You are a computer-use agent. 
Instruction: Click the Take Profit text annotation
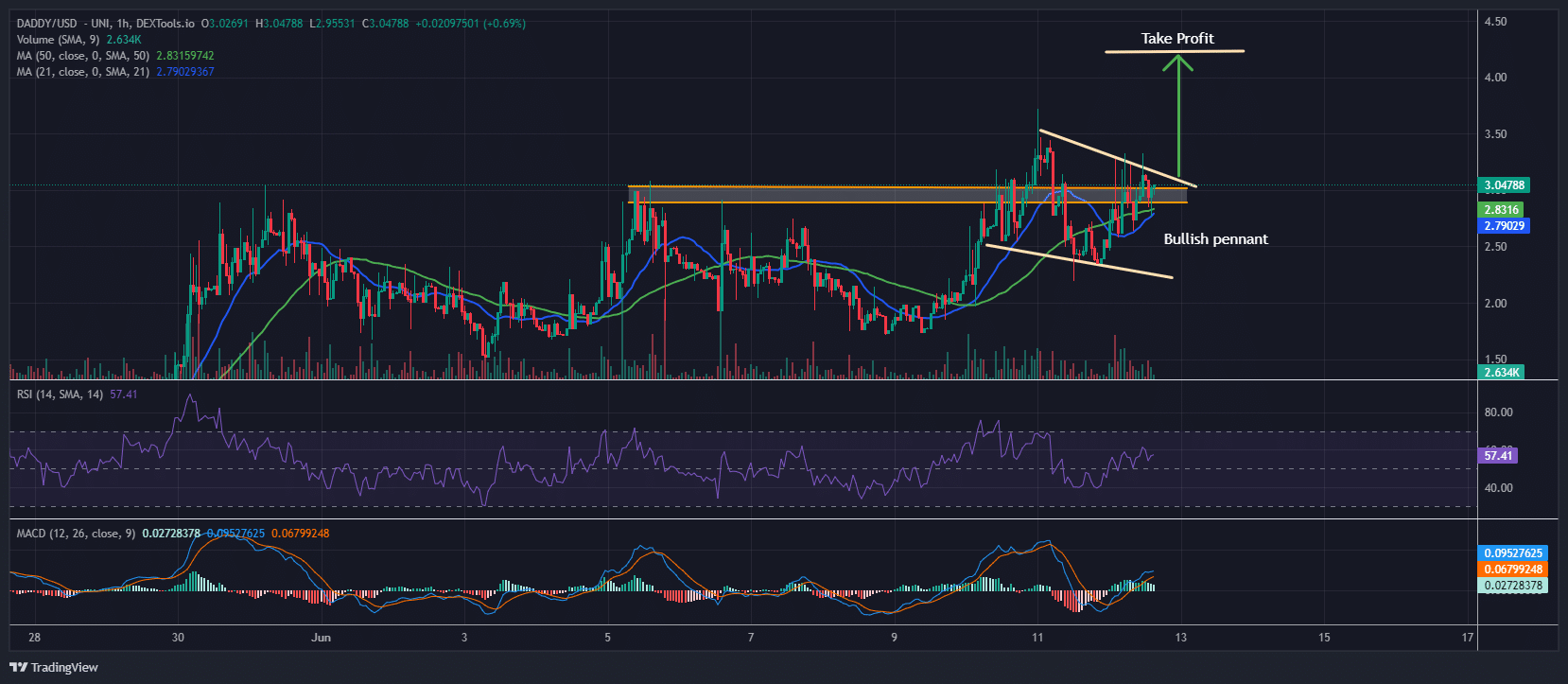click(x=1177, y=39)
